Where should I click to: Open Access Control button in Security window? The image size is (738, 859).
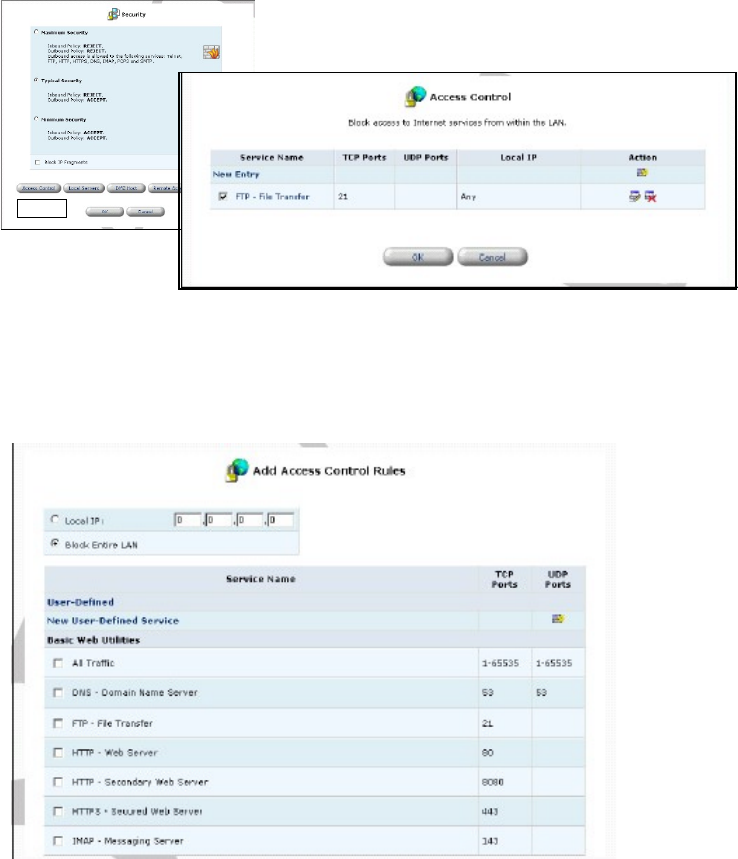pos(38,188)
